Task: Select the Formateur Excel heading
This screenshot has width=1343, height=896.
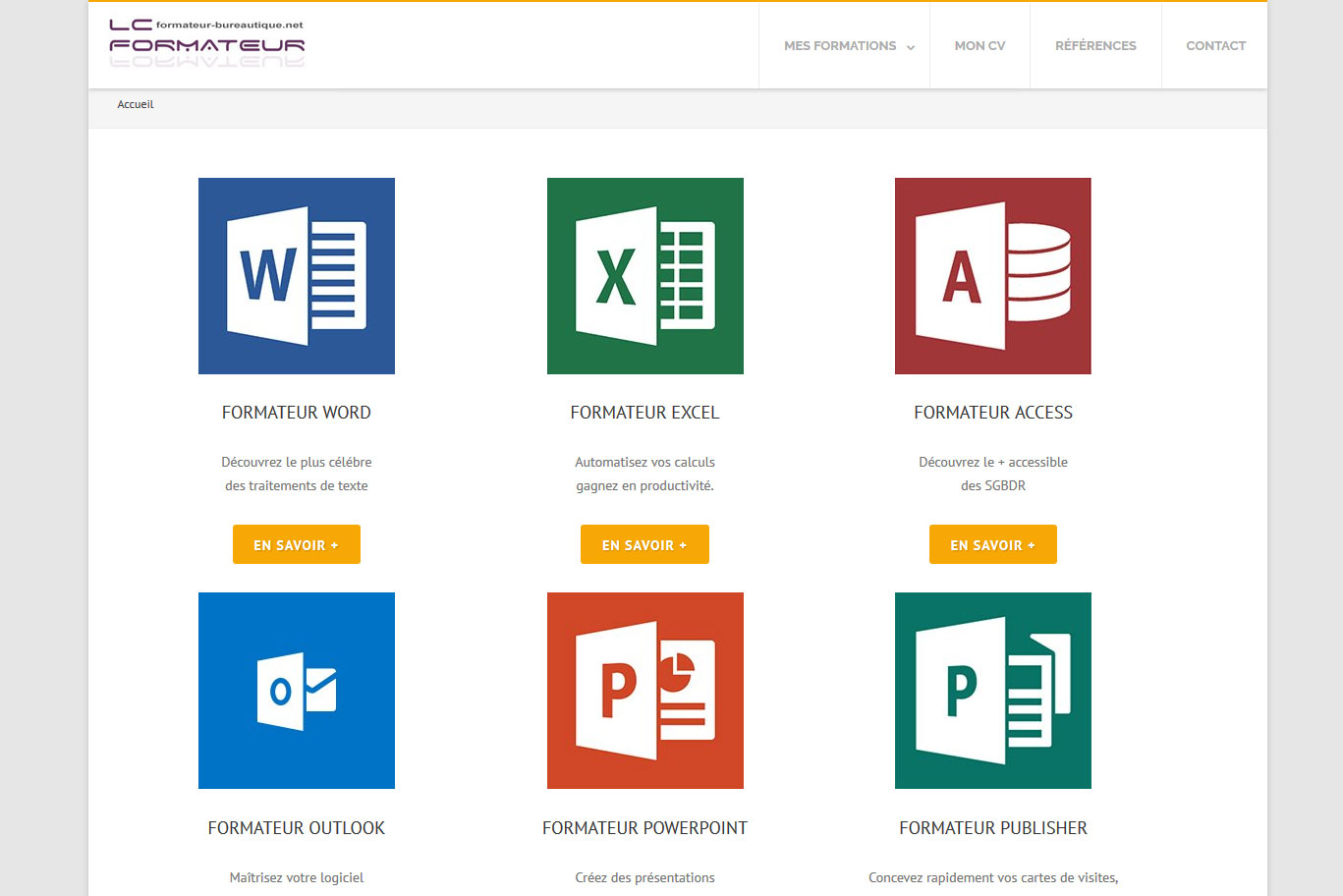Action: pos(645,413)
